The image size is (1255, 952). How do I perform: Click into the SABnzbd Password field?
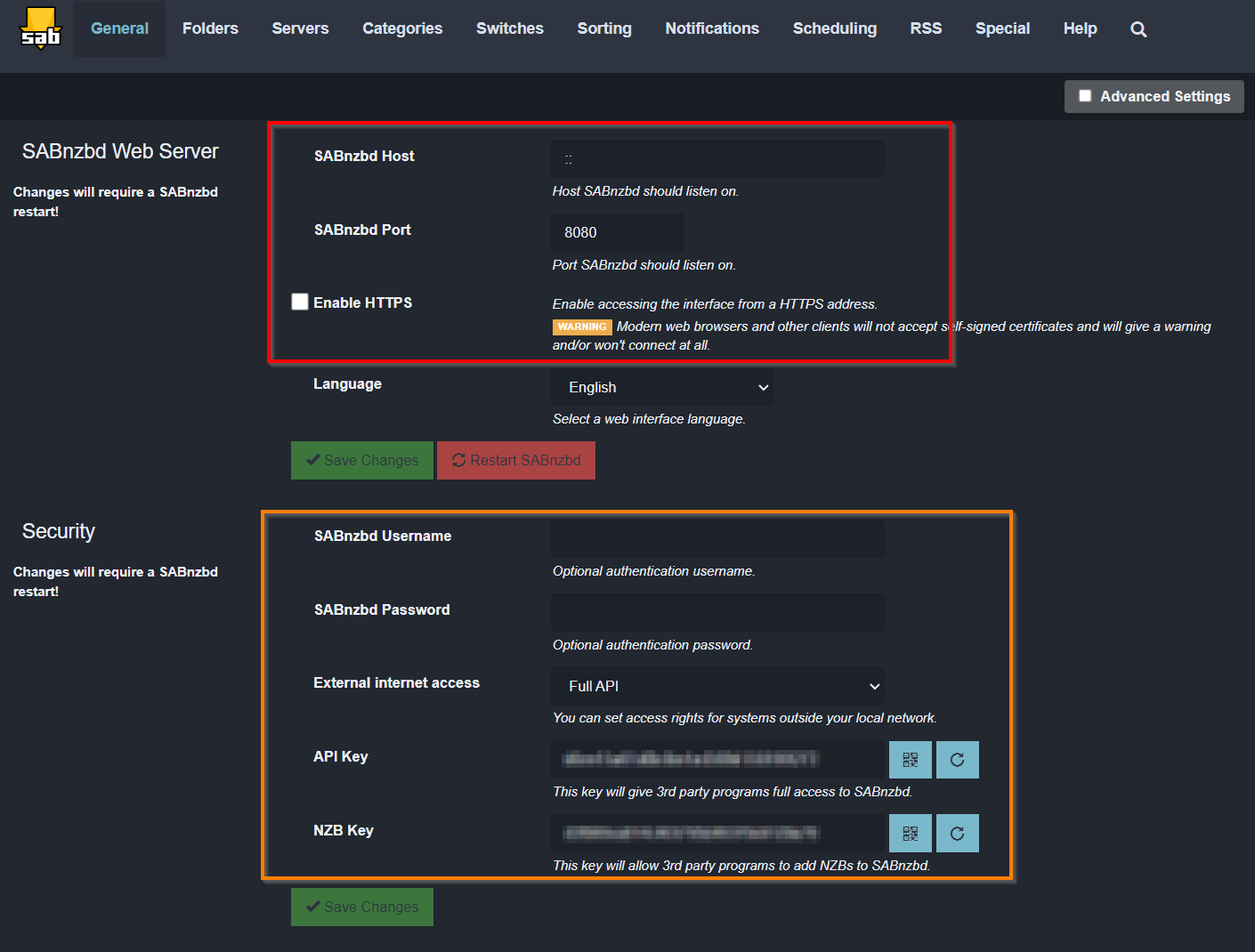coord(717,613)
